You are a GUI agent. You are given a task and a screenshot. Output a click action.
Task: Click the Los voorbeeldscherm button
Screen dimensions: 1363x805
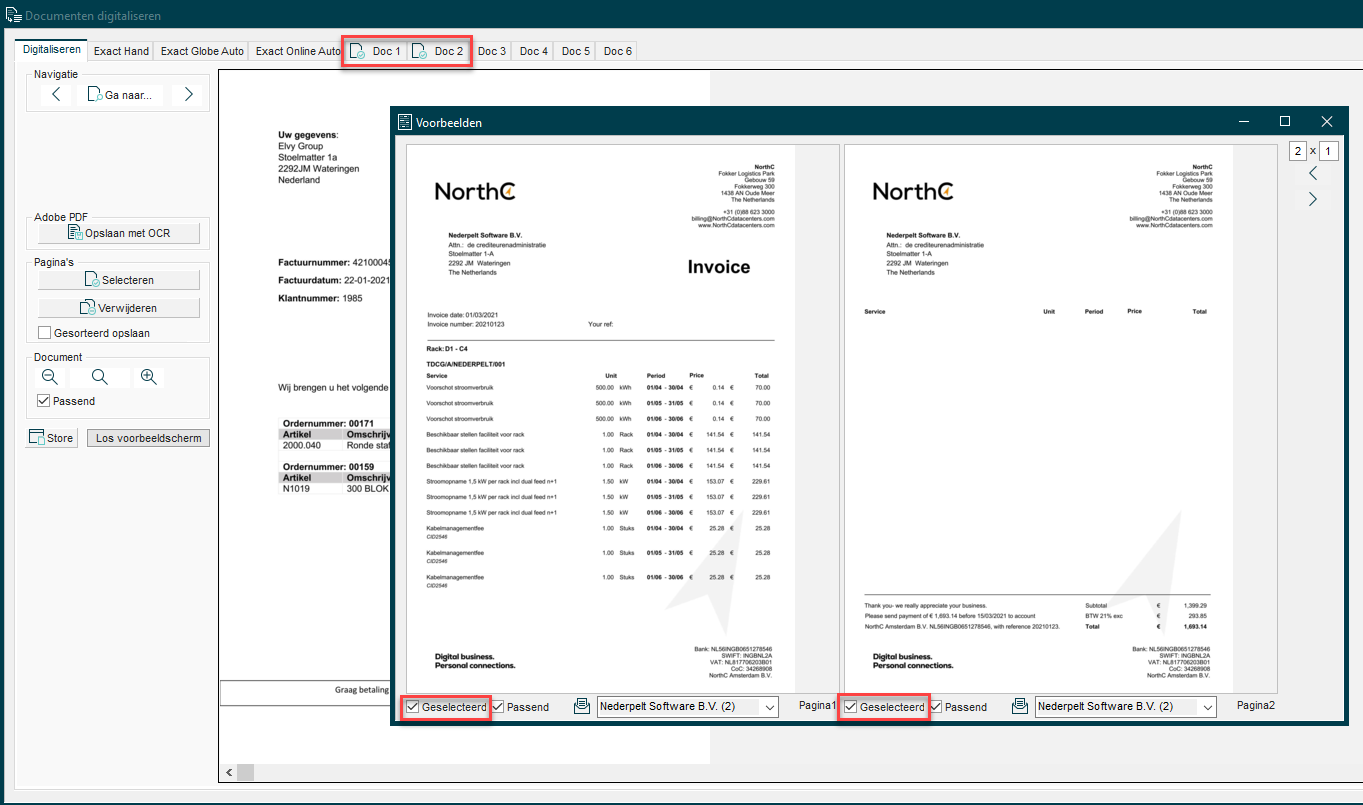(x=148, y=438)
